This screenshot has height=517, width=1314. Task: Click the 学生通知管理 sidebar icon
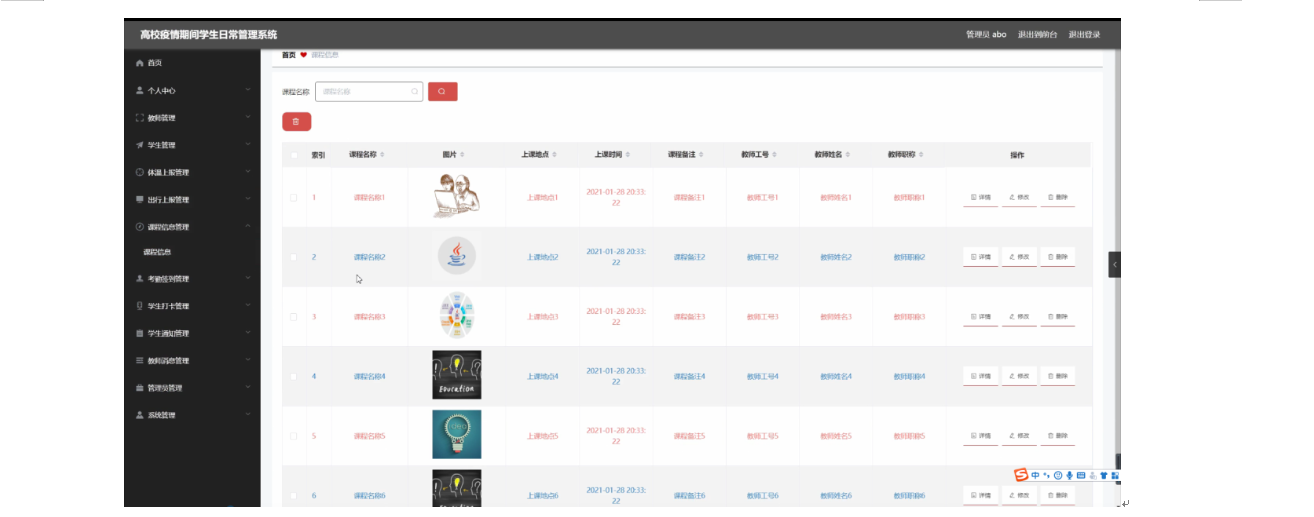(140, 333)
